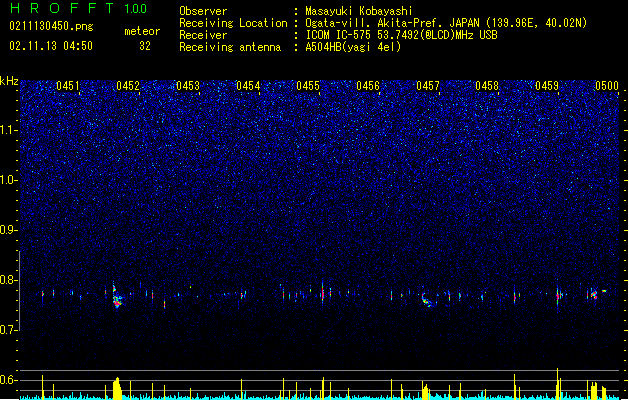Click the tallest yellow power spike near 0459
629x400 pixels.
point(557,384)
